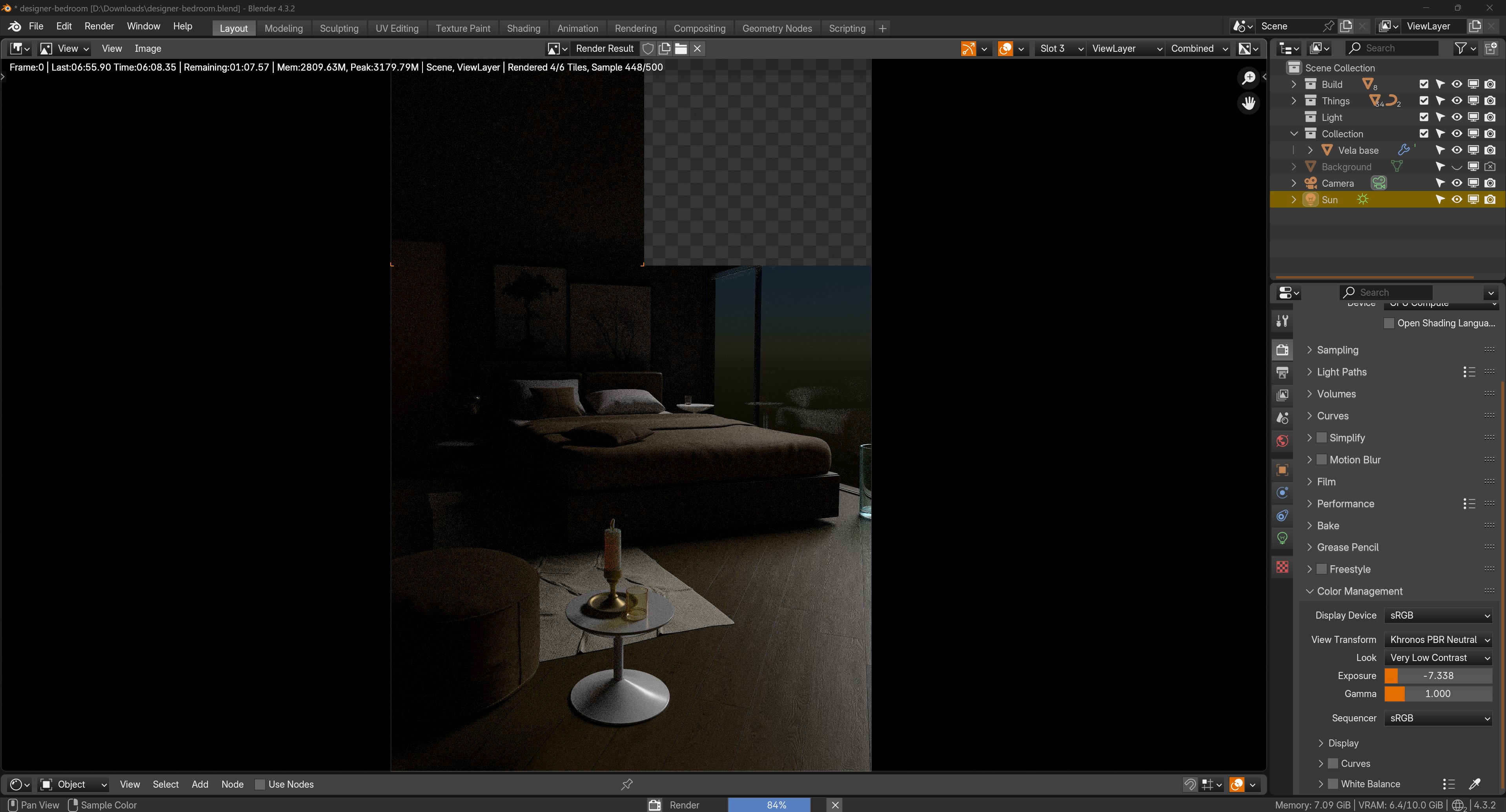Screen dimensions: 1506x812
Task: Open the Object Data light properties tab
Action: pyautogui.click(x=1282, y=539)
